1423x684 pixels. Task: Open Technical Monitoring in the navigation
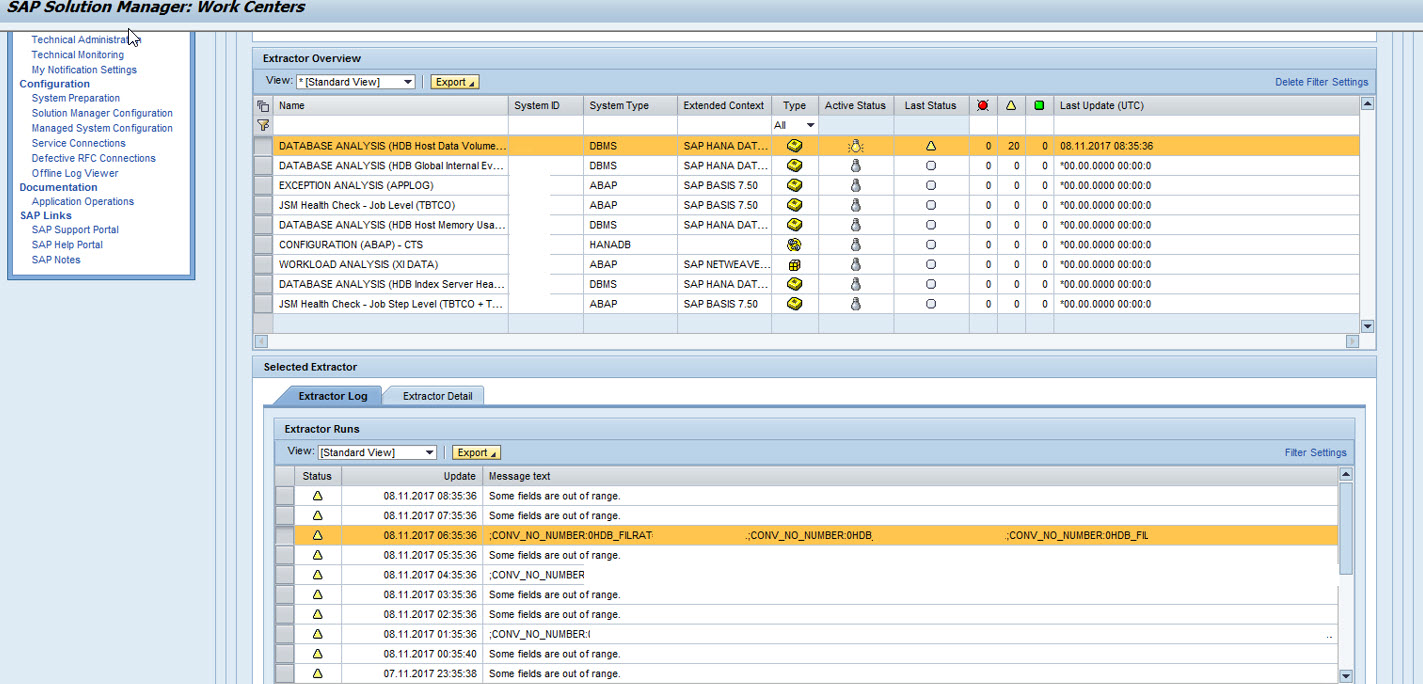coord(78,55)
